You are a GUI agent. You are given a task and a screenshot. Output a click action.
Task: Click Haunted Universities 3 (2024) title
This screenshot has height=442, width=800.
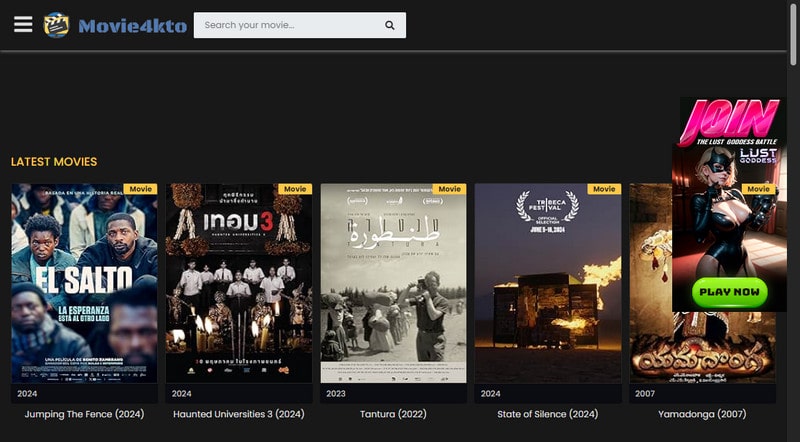coord(239,414)
